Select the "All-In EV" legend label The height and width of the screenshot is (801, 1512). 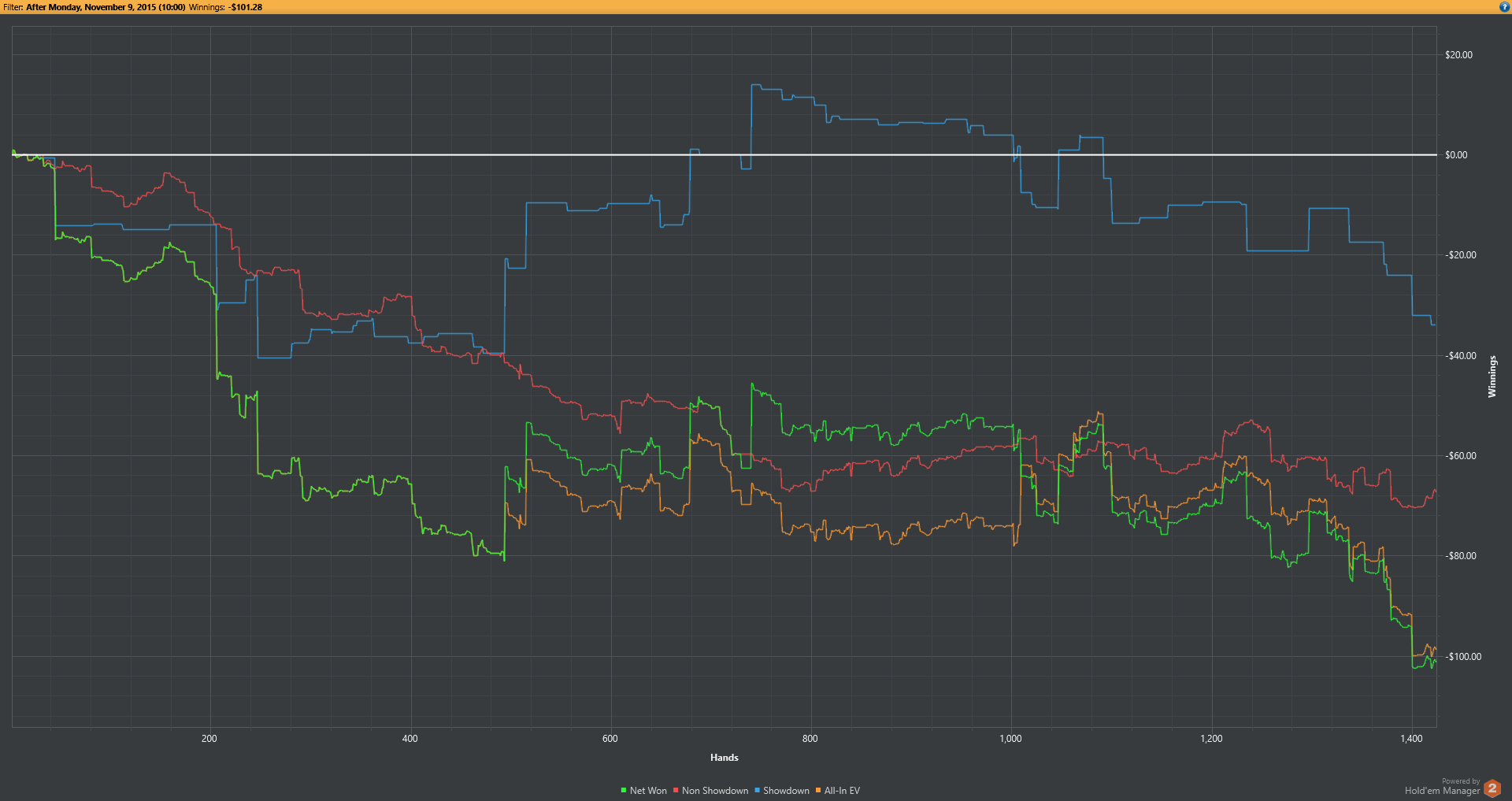tap(842, 791)
